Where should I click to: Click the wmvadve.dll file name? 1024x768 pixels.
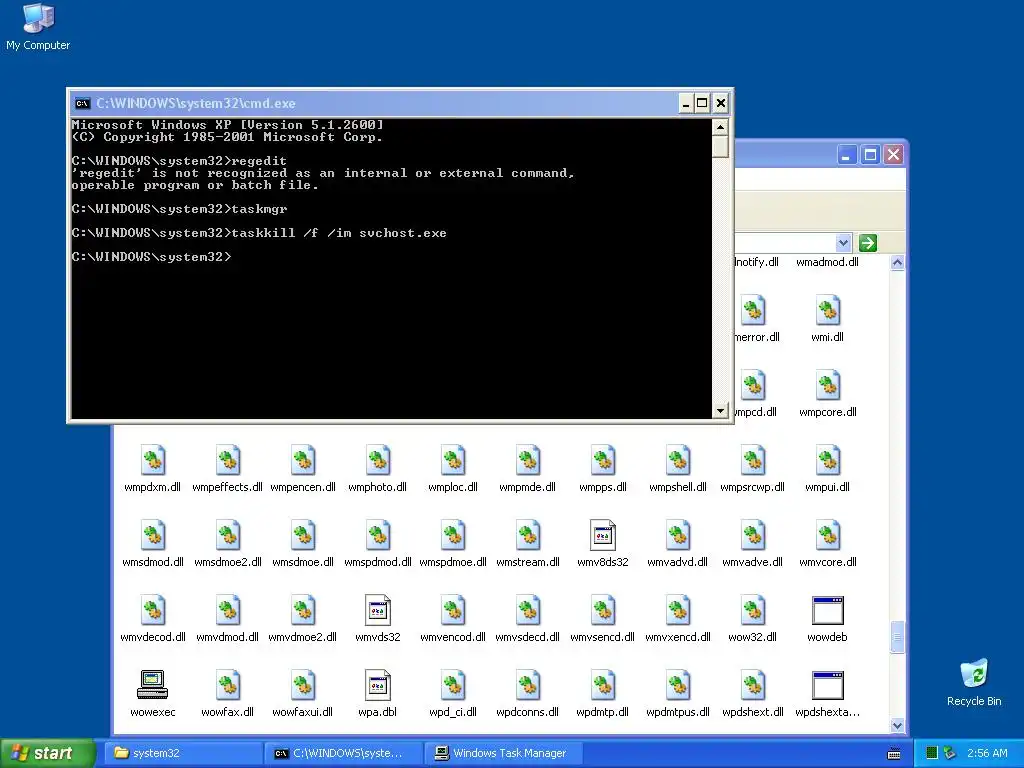pos(752,562)
